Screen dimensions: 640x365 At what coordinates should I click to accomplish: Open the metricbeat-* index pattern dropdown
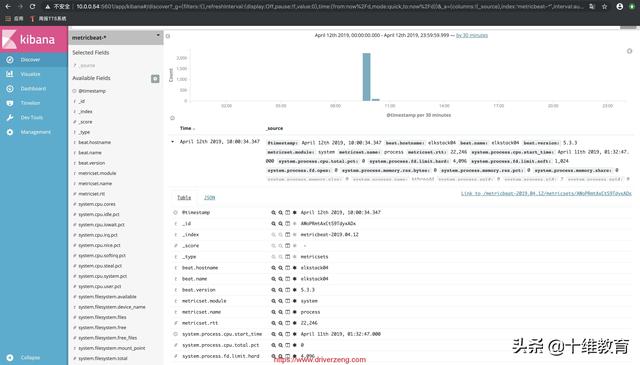[x=116, y=37]
